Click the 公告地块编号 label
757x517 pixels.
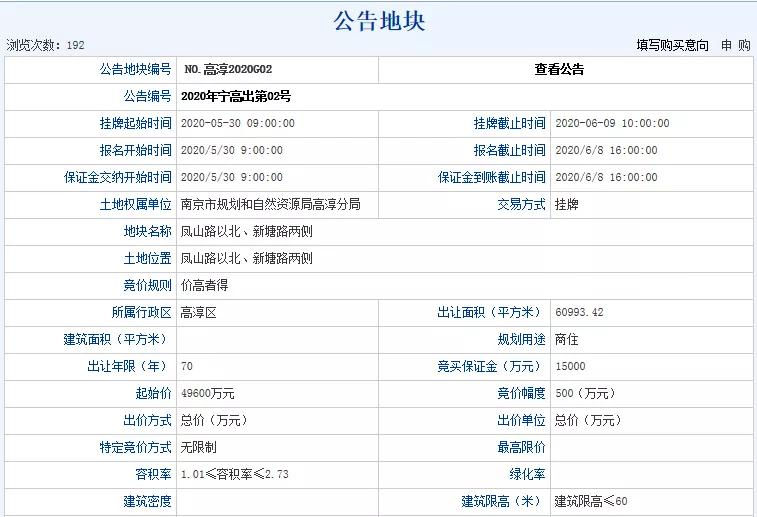136,70
